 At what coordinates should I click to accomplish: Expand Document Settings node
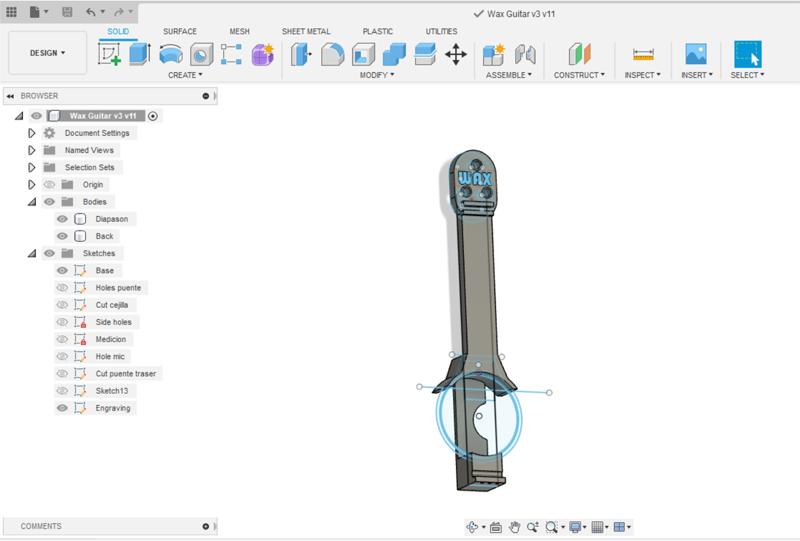[x=32, y=133]
